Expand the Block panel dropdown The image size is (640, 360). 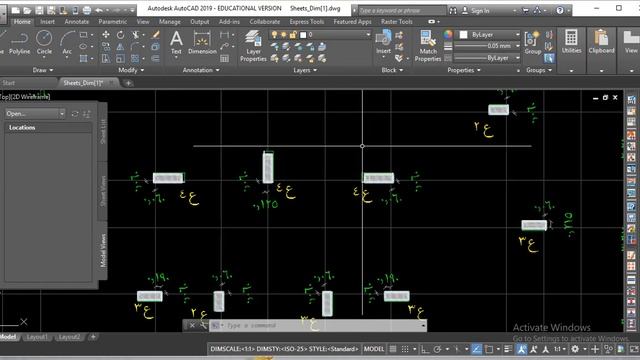pyautogui.click(x=392, y=70)
